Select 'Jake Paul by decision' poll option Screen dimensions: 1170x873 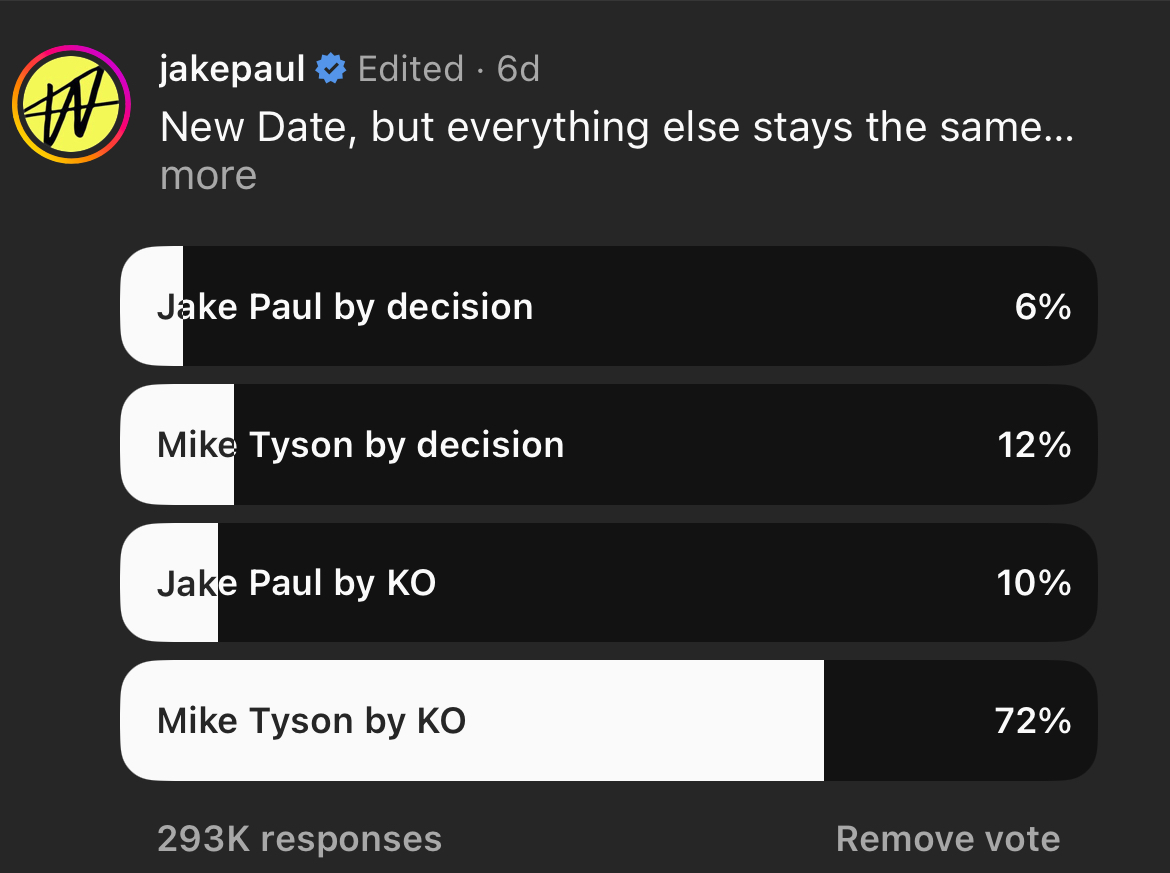(608, 306)
